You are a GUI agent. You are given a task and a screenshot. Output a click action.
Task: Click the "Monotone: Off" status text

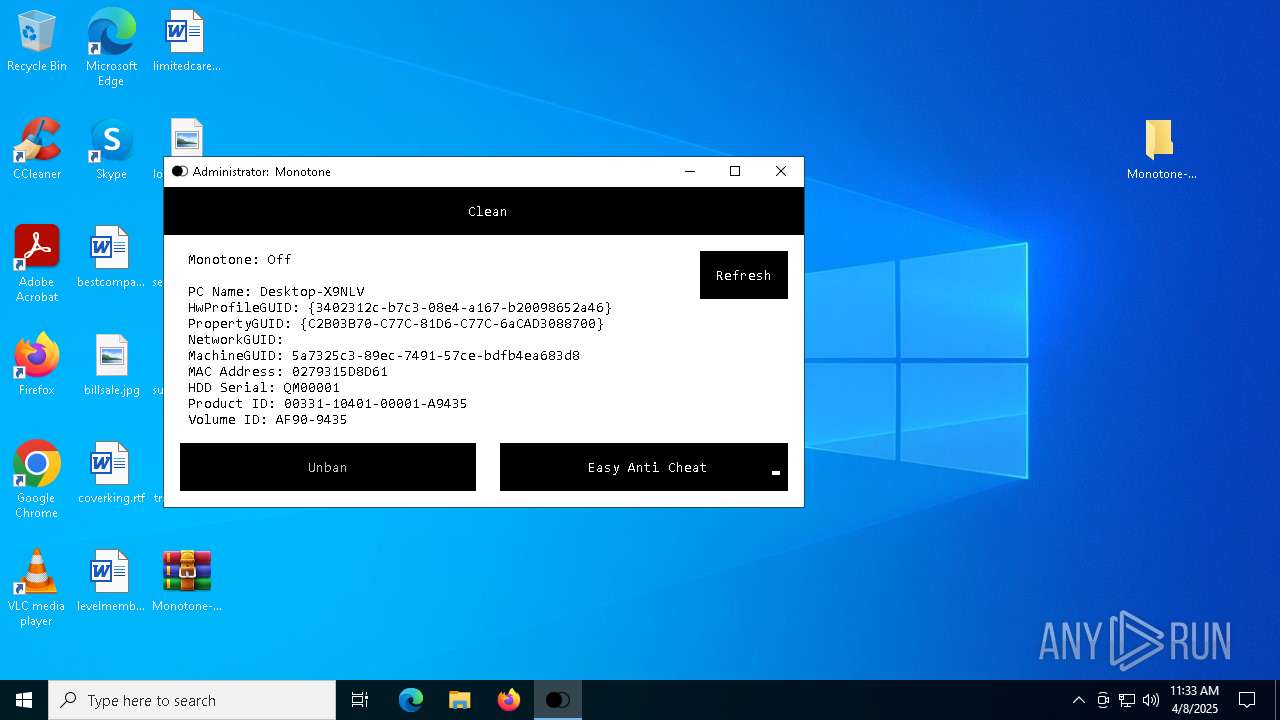coord(240,260)
